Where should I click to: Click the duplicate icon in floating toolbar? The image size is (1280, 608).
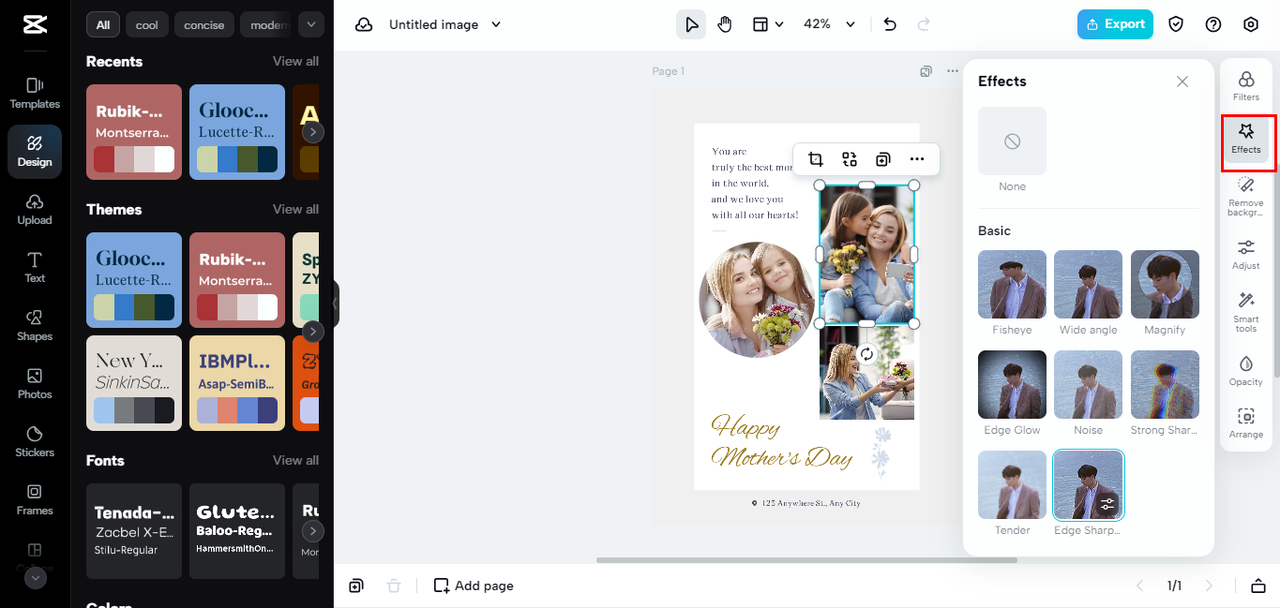pyautogui.click(x=883, y=159)
